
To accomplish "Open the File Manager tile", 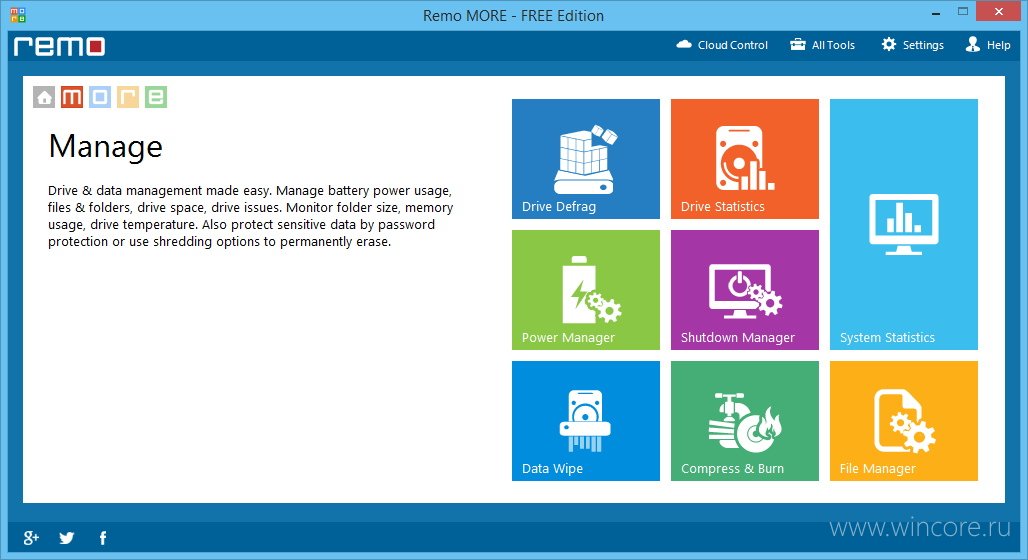I will [903, 421].
